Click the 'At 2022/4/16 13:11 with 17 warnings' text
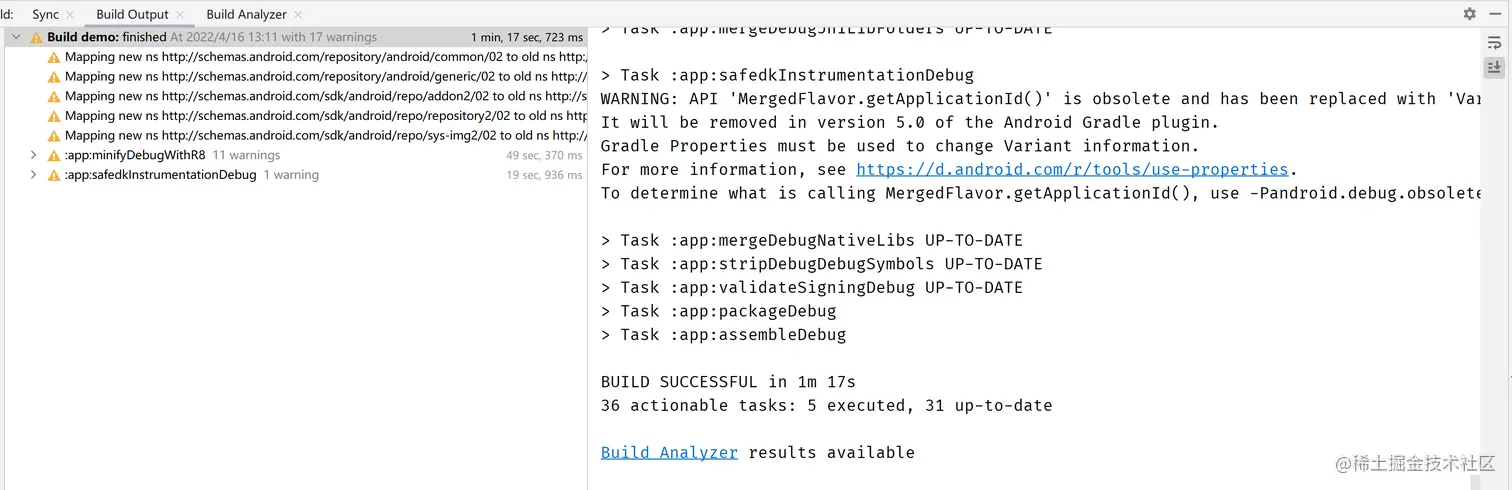 click(273, 37)
